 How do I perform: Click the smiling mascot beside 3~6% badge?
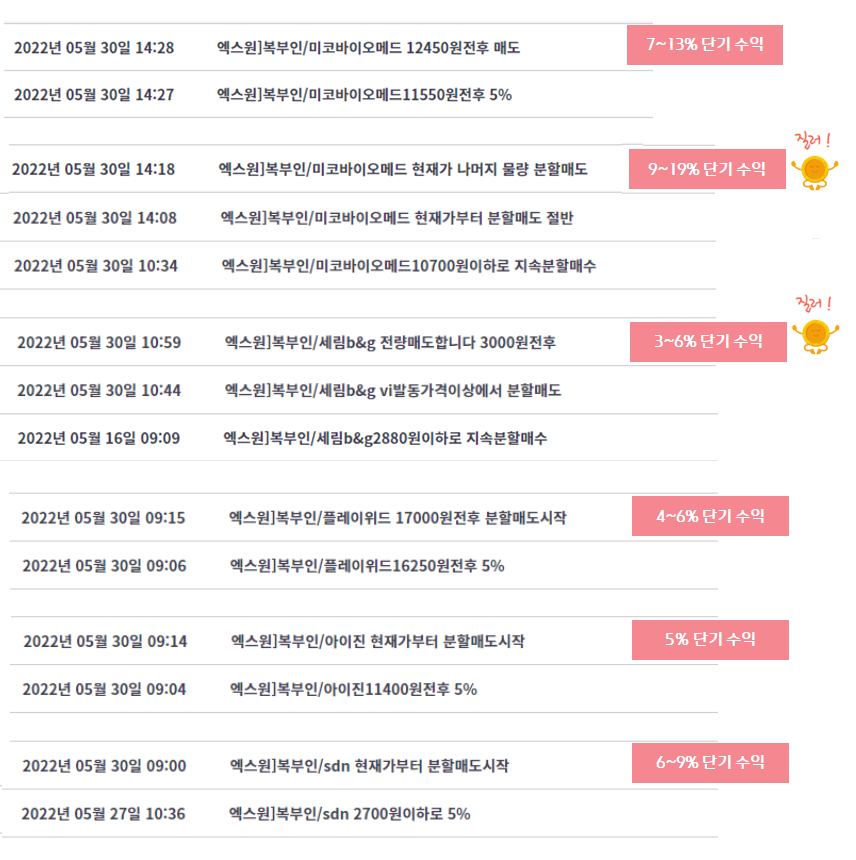[x=815, y=336]
